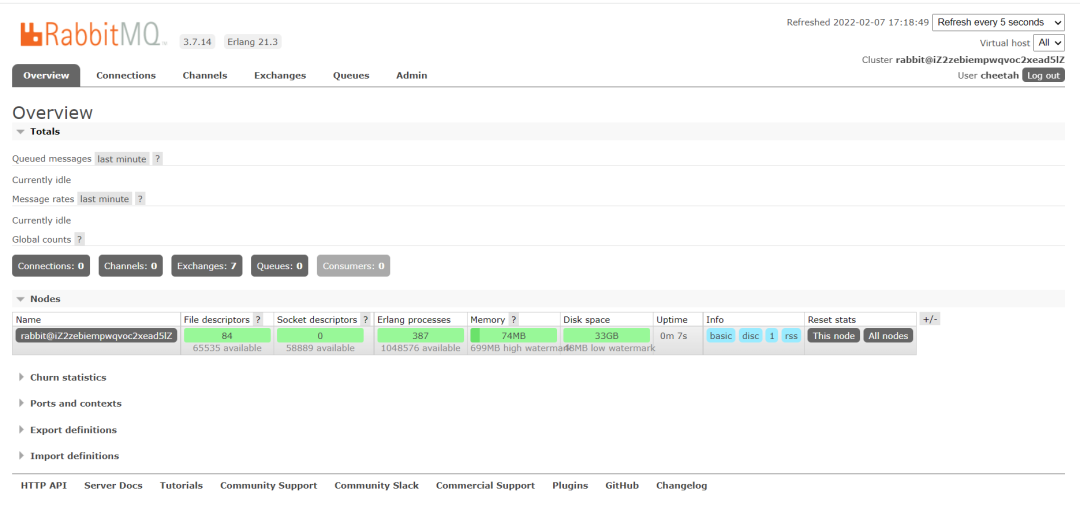
Task: Click the 74MB memory usage bar
Action: pyautogui.click(x=513, y=336)
